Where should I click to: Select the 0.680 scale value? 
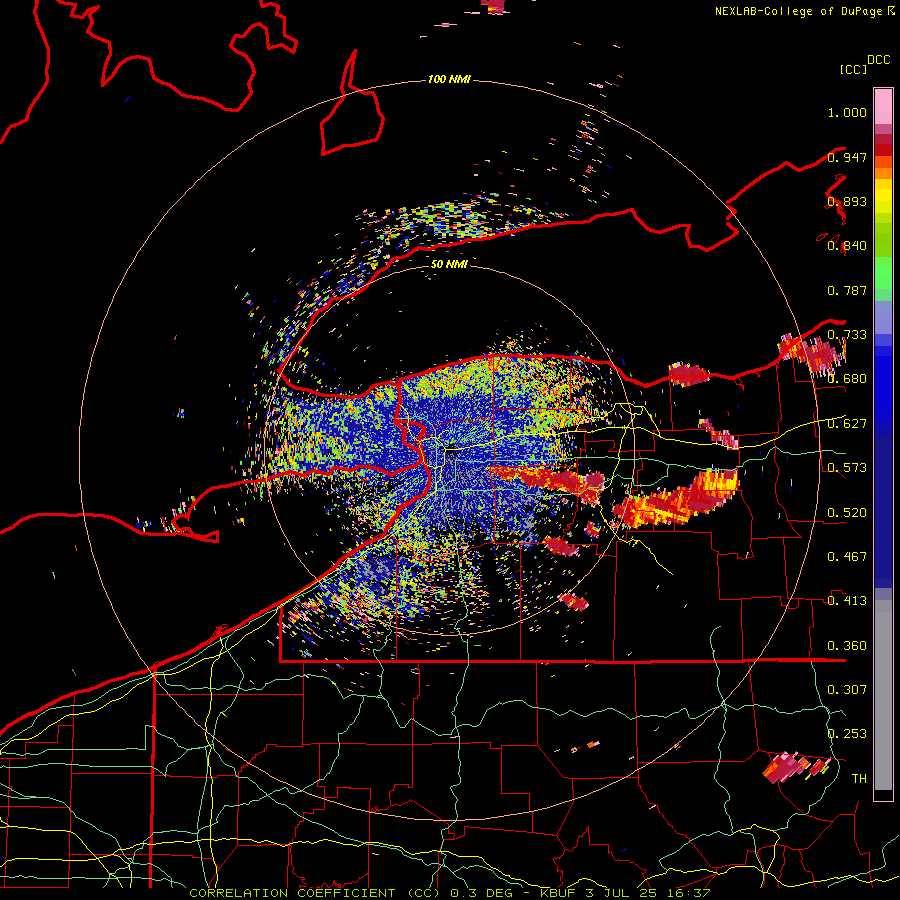point(847,379)
